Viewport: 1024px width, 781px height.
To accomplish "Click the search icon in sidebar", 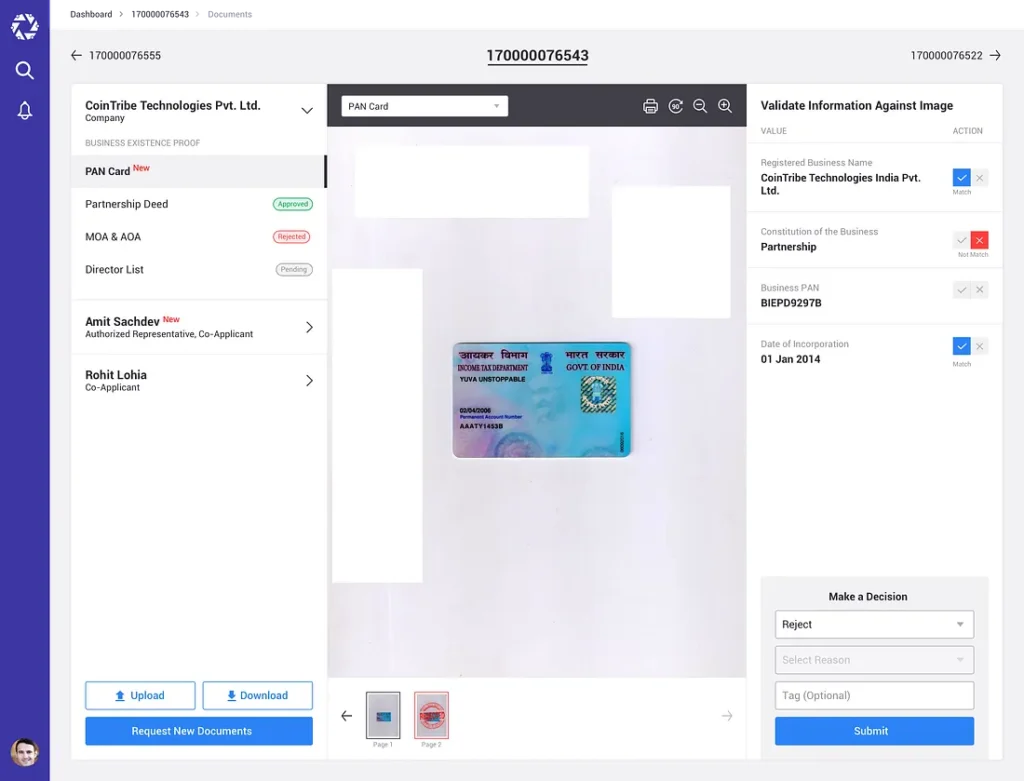I will pyautogui.click(x=25, y=70).
